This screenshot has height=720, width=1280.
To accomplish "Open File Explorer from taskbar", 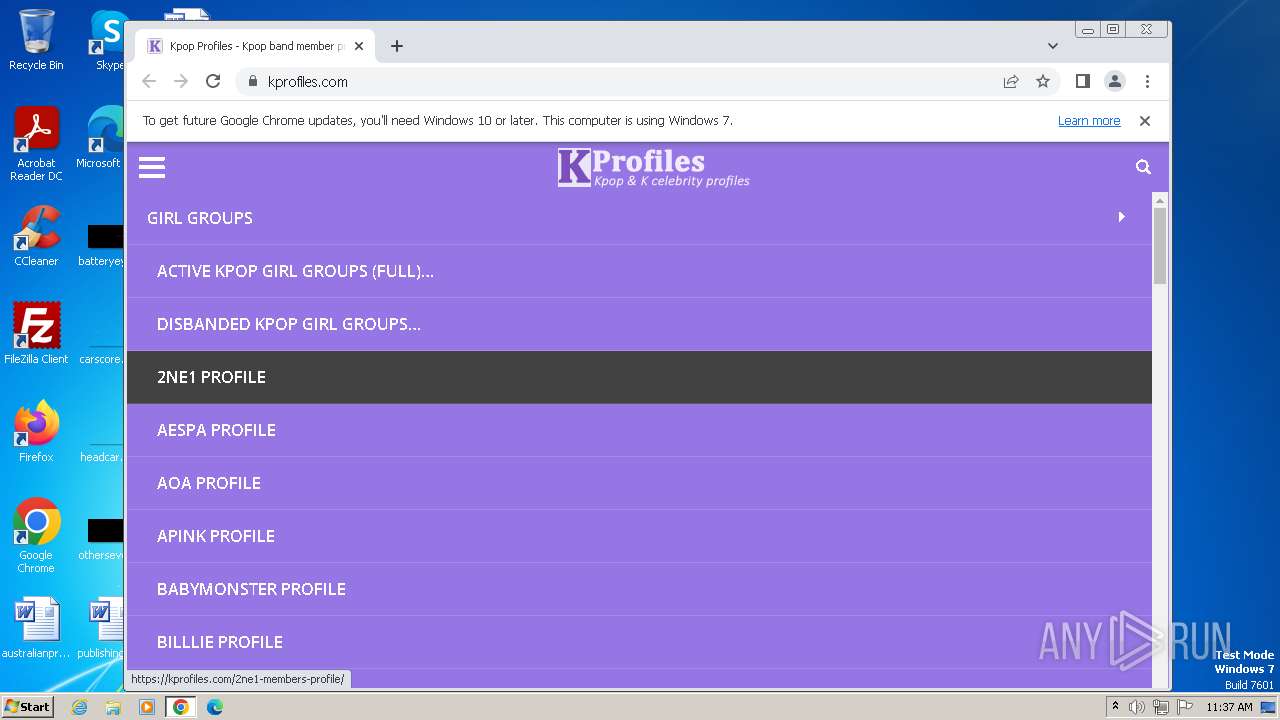I will pyautogui.click(x=113, y=707).
